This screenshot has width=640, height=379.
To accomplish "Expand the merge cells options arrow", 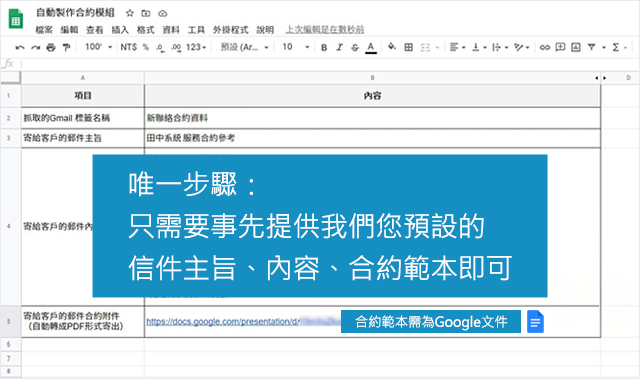I will coord(437,48).
